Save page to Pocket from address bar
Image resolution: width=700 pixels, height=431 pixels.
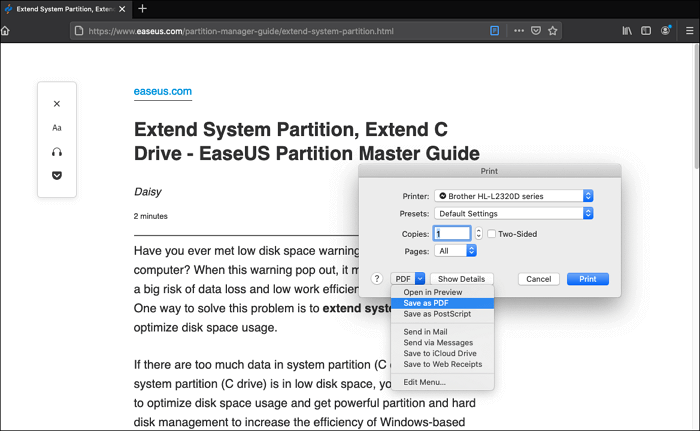[536, 31]
